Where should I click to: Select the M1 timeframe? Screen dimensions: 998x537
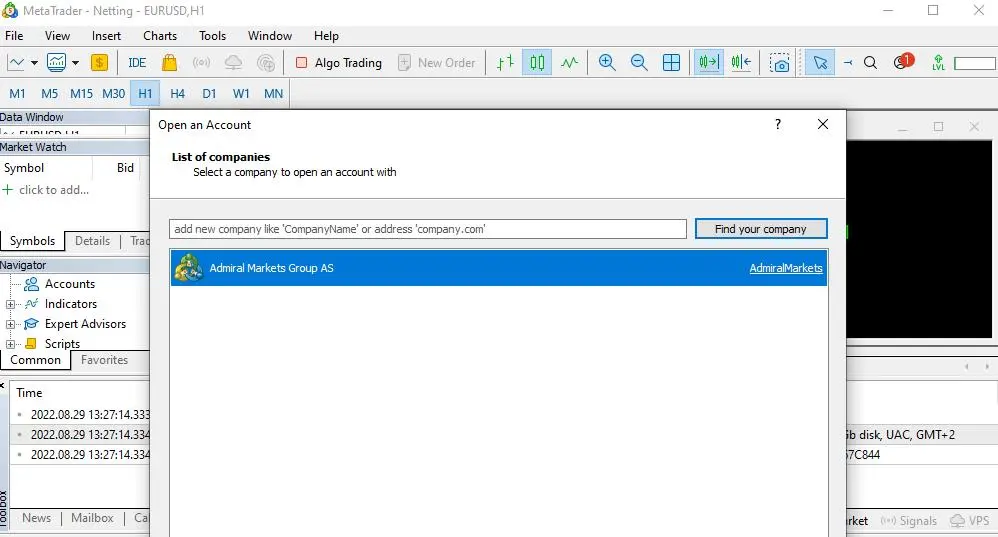17,94
